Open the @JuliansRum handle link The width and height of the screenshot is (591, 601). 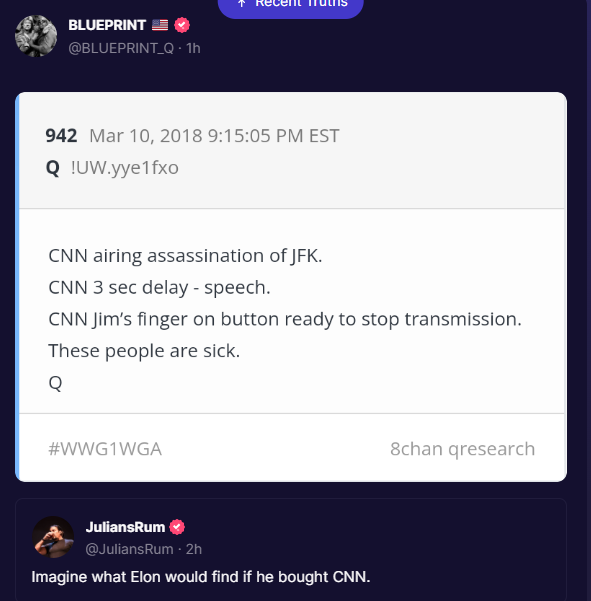tap(129, 549)
